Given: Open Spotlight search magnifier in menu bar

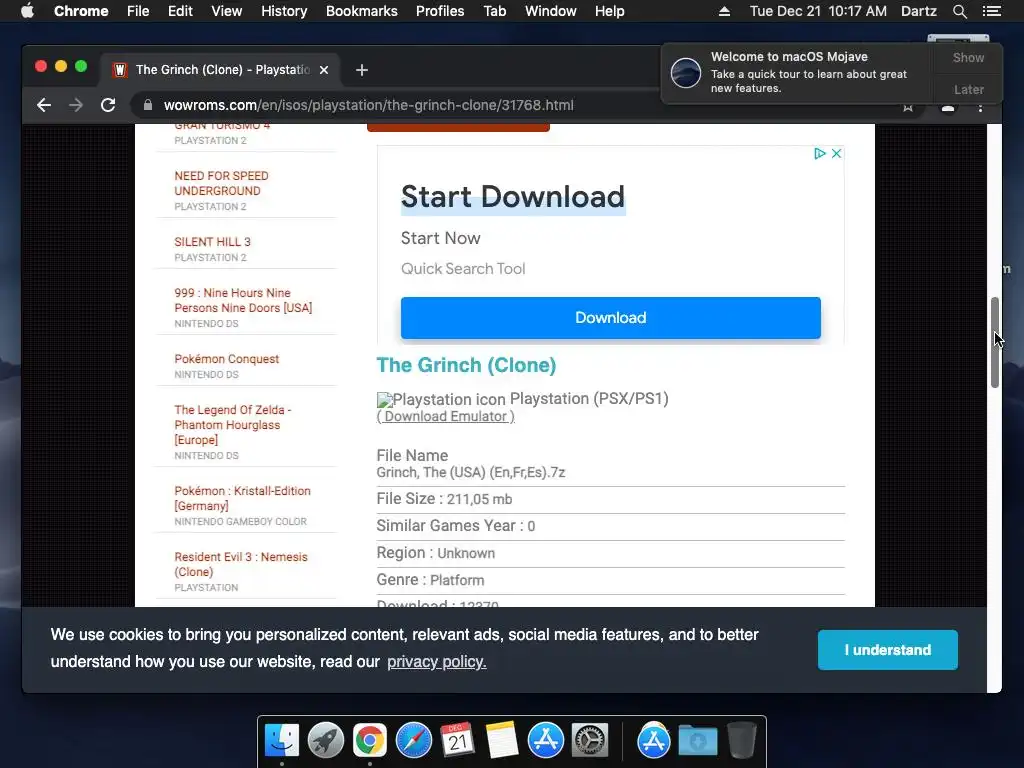Looking at the screenshot, I should [959, 11].
